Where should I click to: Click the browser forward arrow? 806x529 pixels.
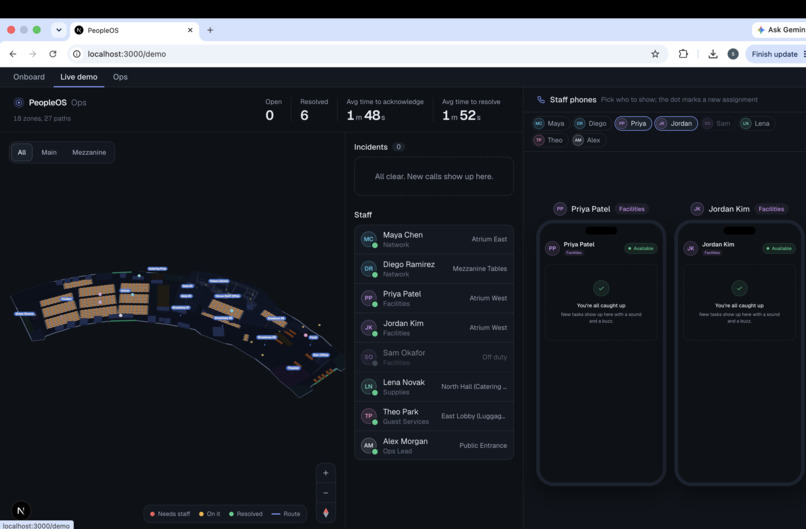coord(33,54)
